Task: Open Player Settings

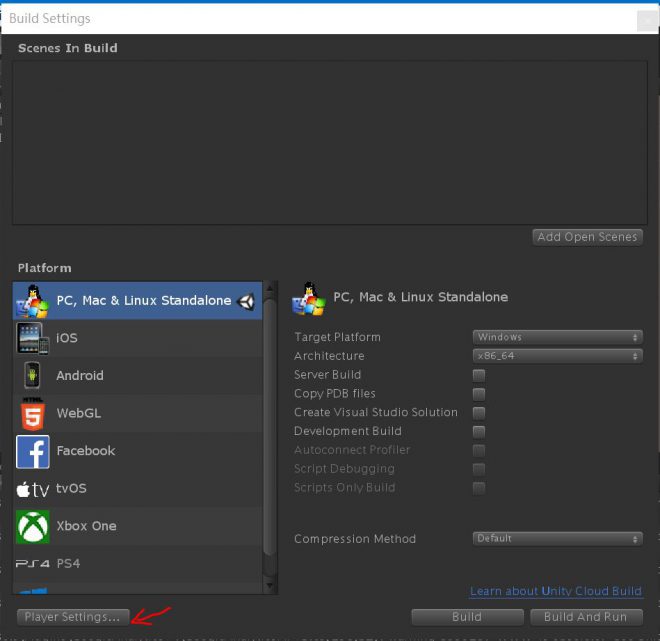Action: click(x=72, y=617)
